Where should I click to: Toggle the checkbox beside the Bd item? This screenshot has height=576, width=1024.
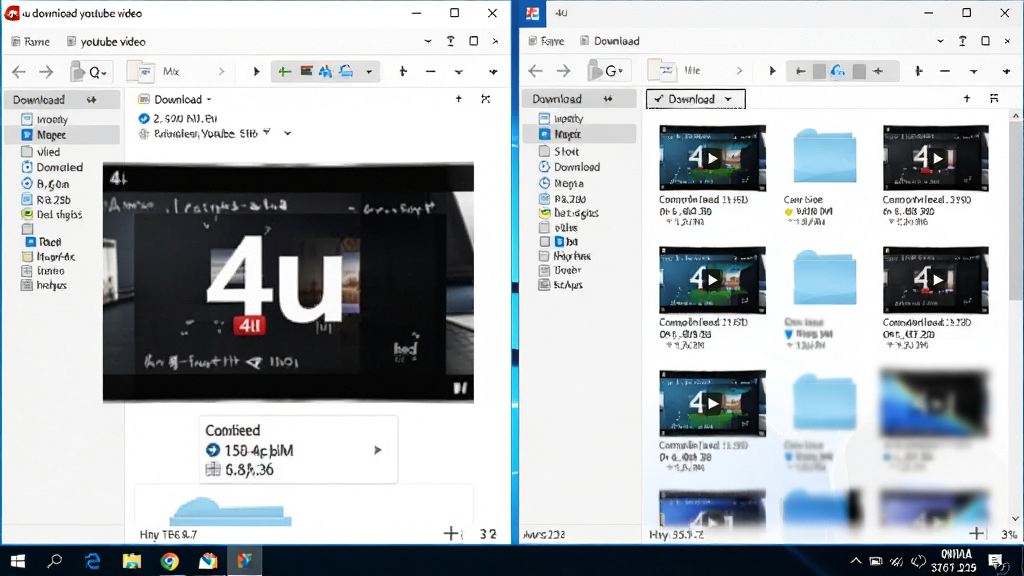pos(545,242)
